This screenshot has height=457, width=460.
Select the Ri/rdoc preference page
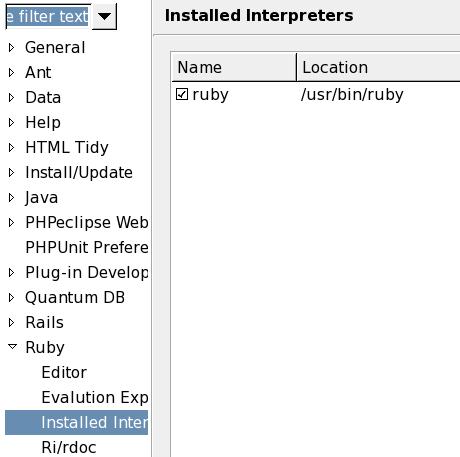click(69, 447)
